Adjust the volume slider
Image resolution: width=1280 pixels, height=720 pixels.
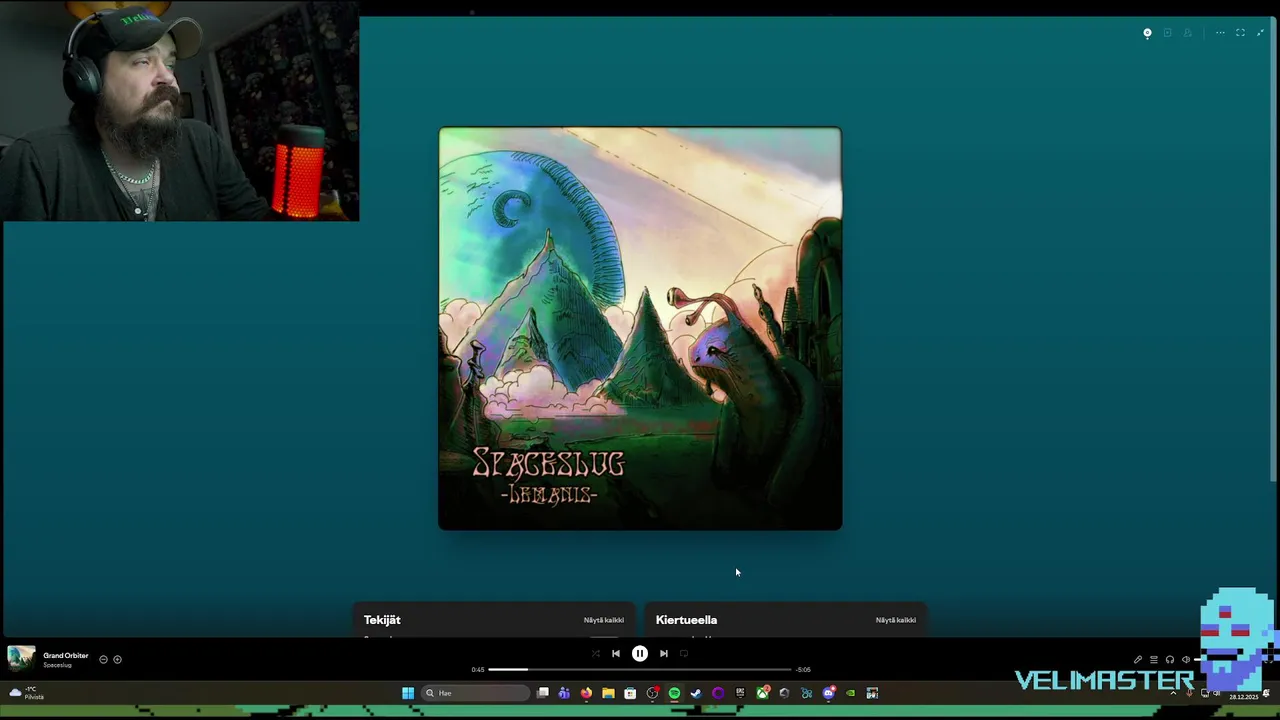[1198, 659]
